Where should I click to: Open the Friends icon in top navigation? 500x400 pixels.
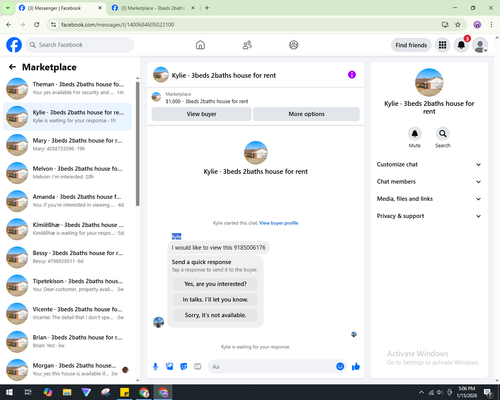247,45
